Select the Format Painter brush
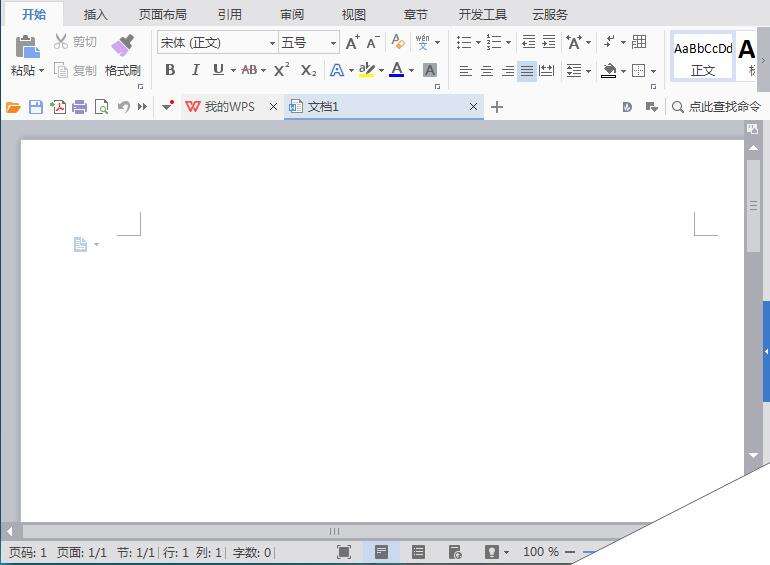Screen dimensions: 770x565 click(x=123, y=46)
